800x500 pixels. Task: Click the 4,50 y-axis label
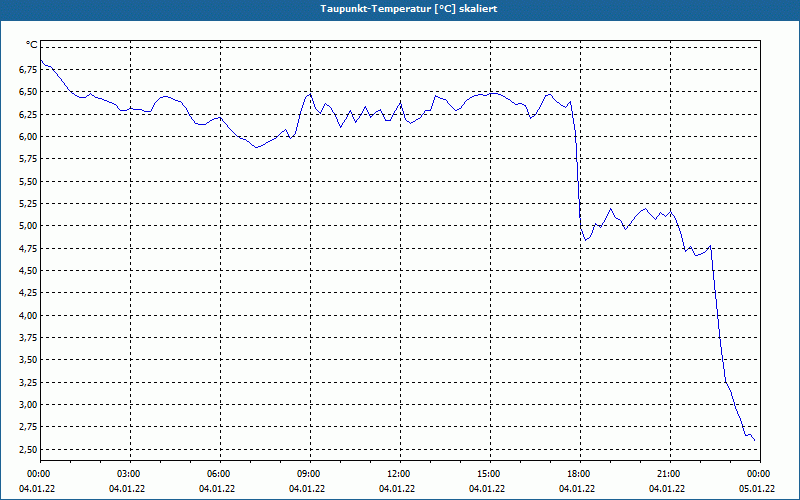coord(28,271)
